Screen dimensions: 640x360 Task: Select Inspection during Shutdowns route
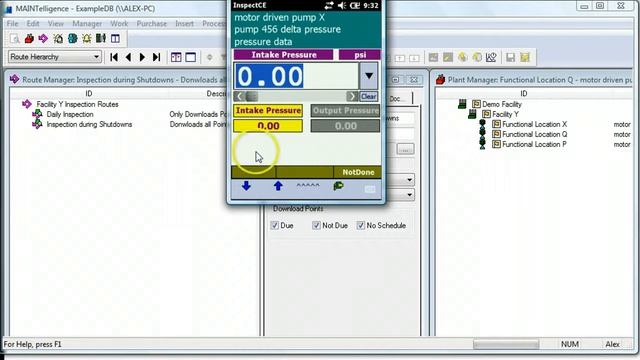pos(89,124)
